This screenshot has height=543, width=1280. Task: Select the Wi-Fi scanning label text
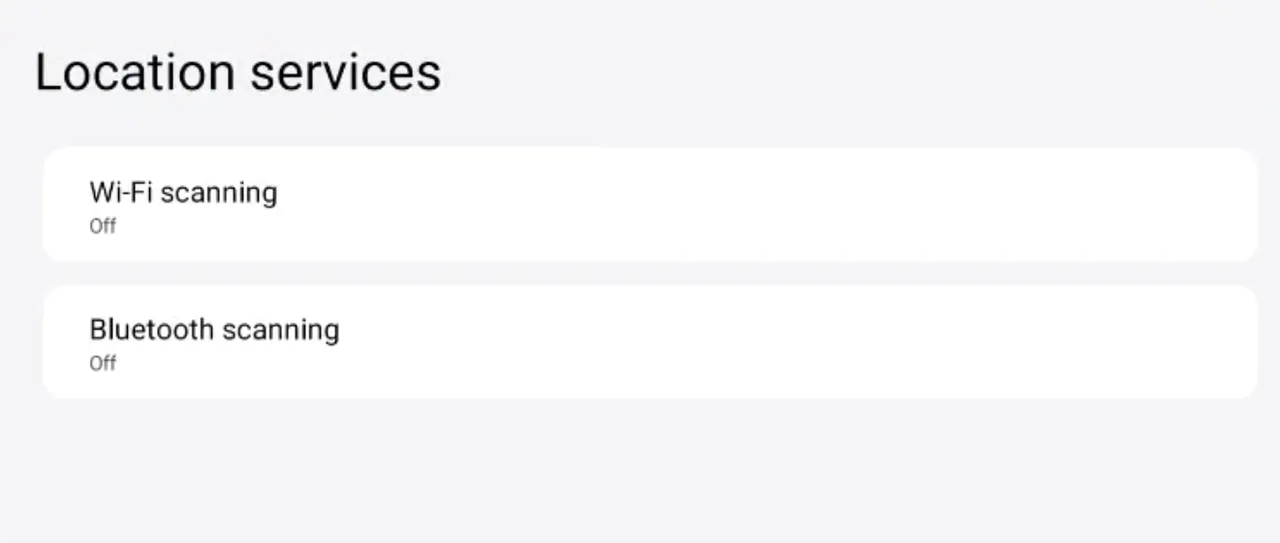(183, 191)
